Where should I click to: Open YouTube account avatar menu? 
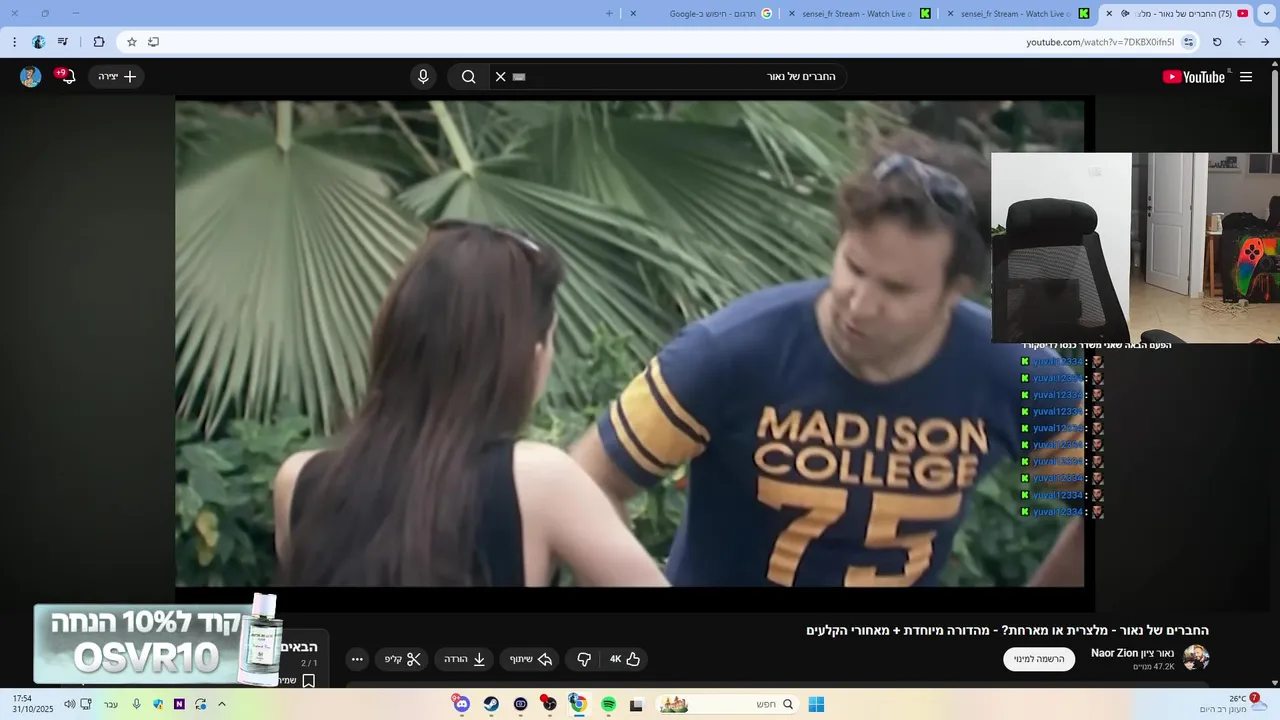[31, 77]
